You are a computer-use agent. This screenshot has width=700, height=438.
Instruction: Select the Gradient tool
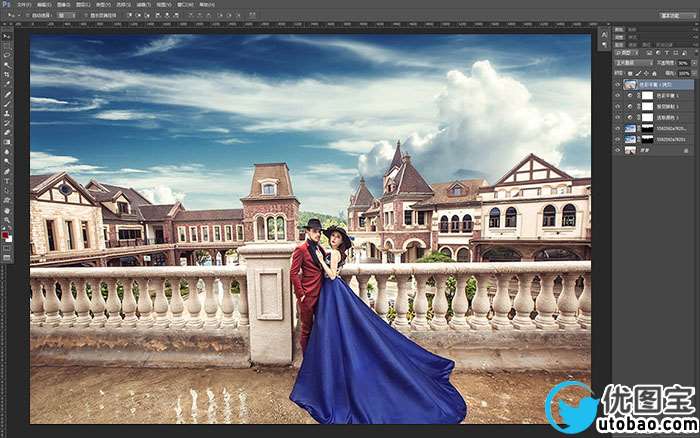pos(6,142)
